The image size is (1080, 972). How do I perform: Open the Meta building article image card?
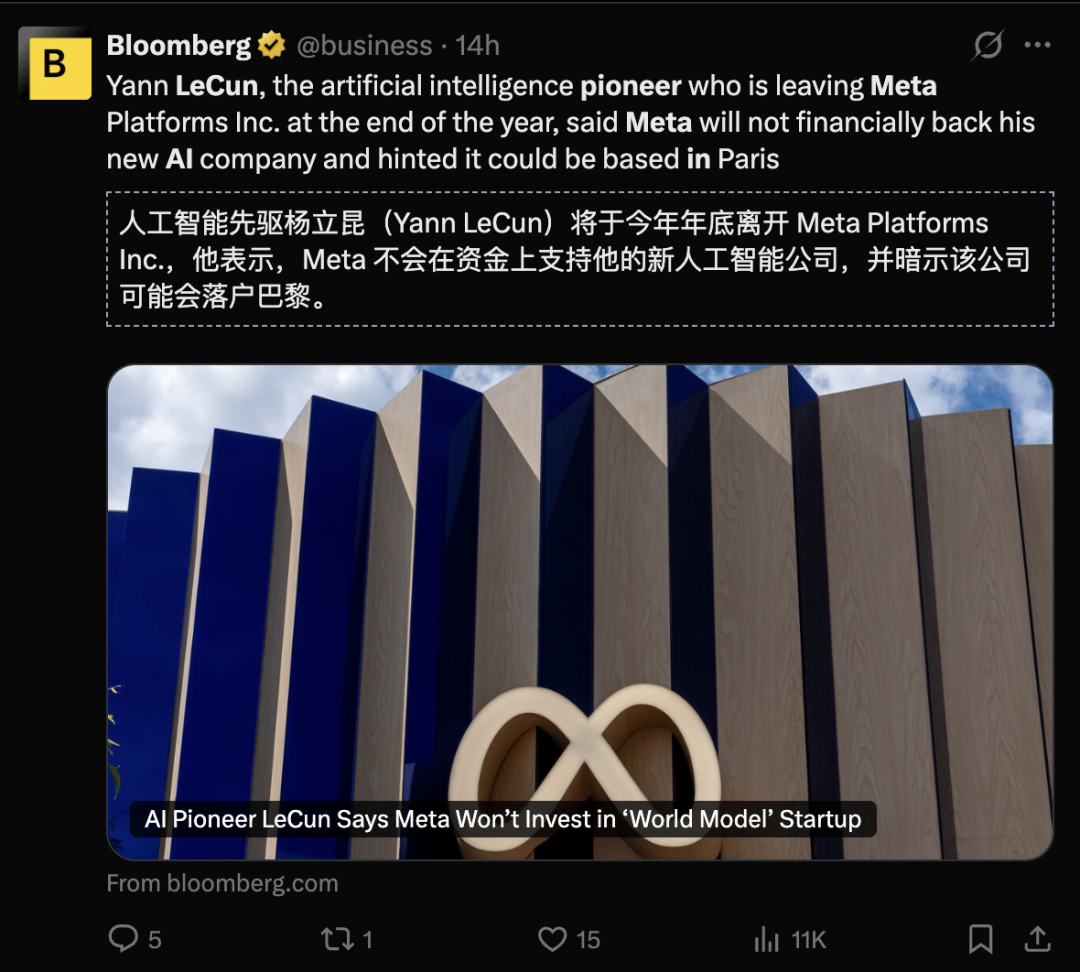coord(580,612)
